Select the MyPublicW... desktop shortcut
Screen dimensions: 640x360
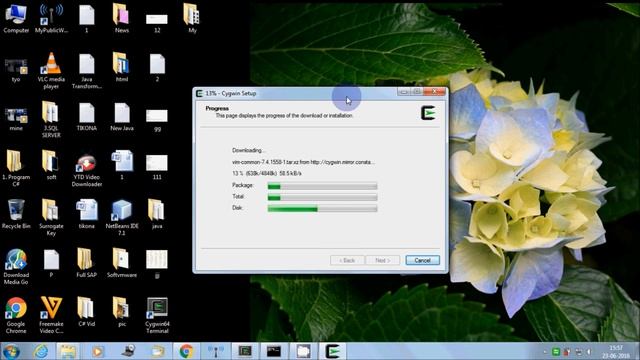tap(51, 19)
